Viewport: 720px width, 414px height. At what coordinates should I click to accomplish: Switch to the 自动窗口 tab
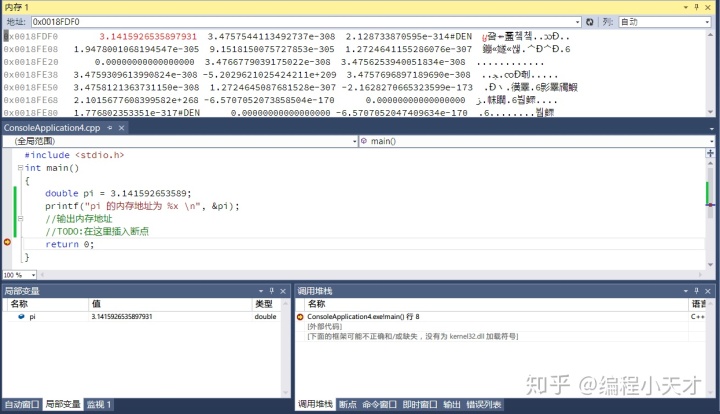coord(22,404)
